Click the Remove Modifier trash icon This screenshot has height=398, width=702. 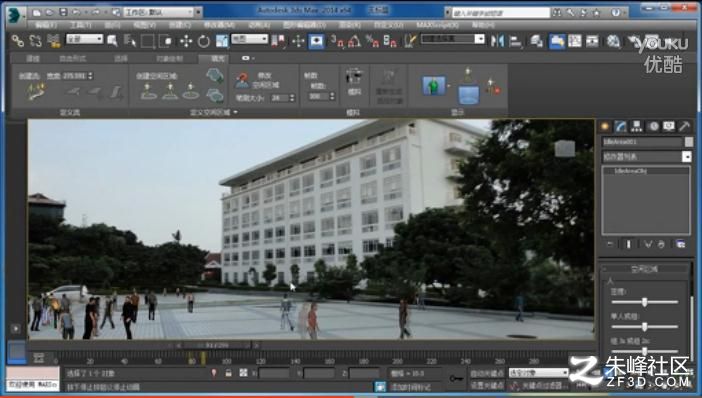(661, 244)
